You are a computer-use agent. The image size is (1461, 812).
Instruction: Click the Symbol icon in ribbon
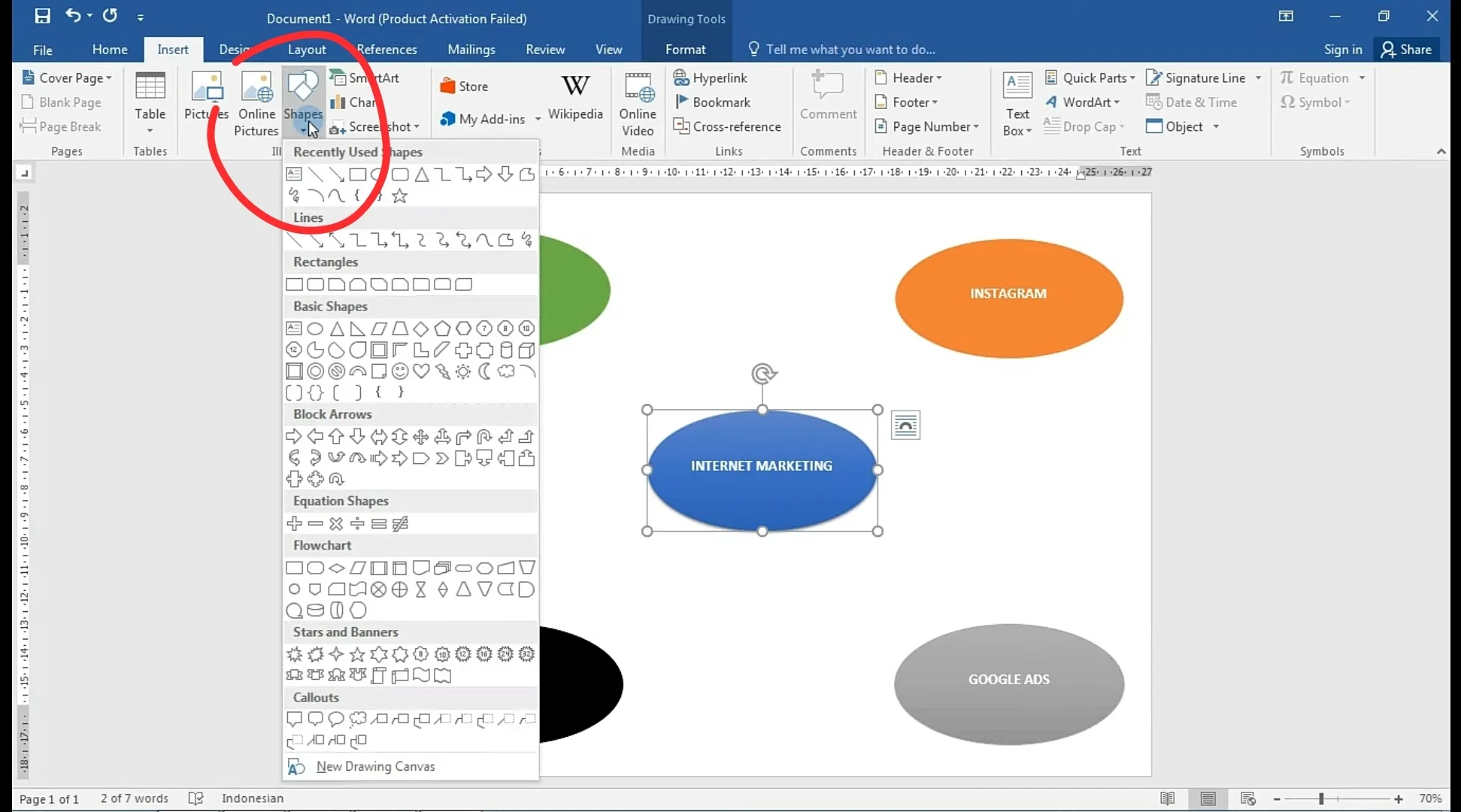pos(1318,101)
